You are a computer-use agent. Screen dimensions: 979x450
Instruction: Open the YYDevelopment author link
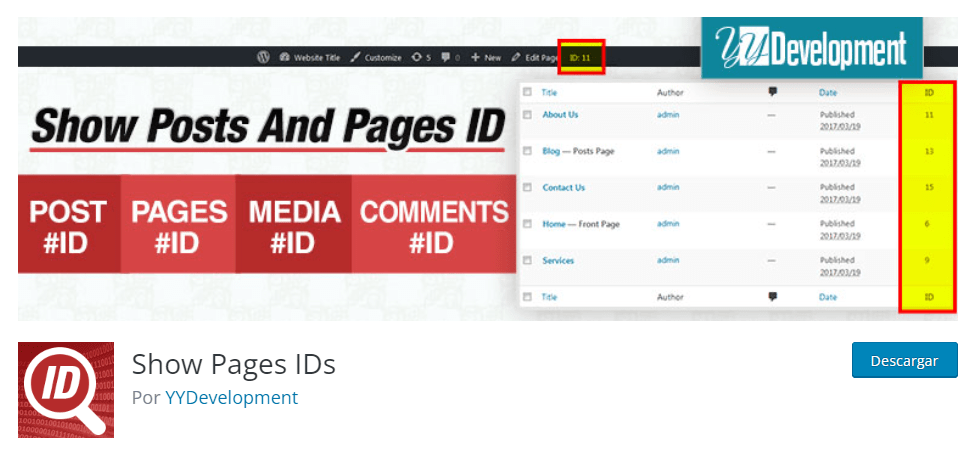tap(231, 398)
